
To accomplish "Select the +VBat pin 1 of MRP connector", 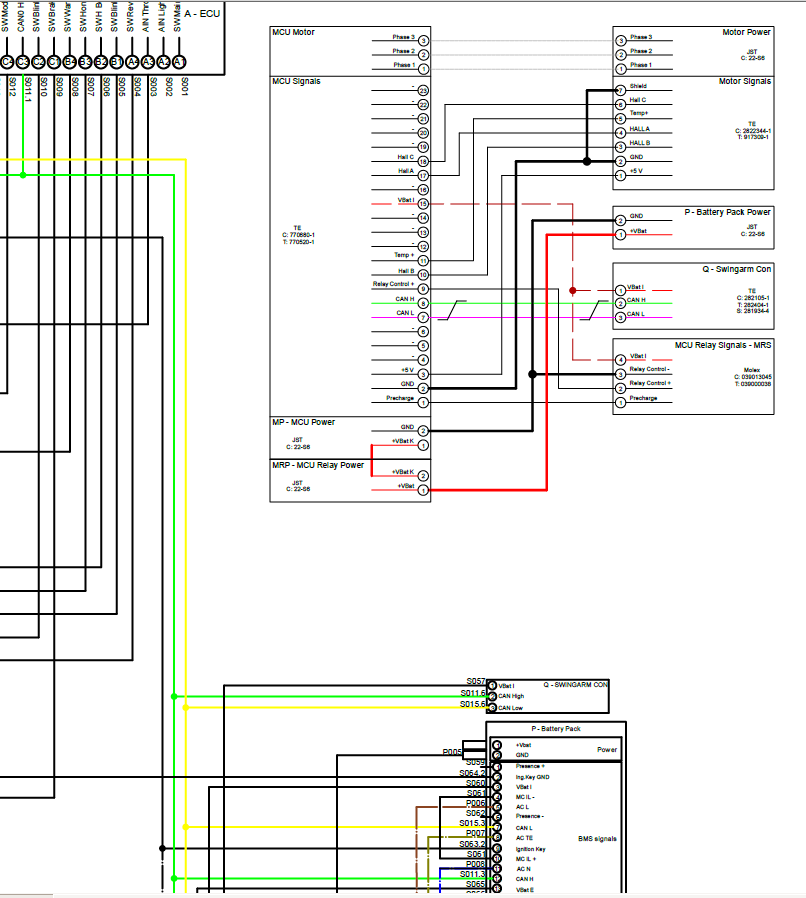I will (x=423, y=490).
